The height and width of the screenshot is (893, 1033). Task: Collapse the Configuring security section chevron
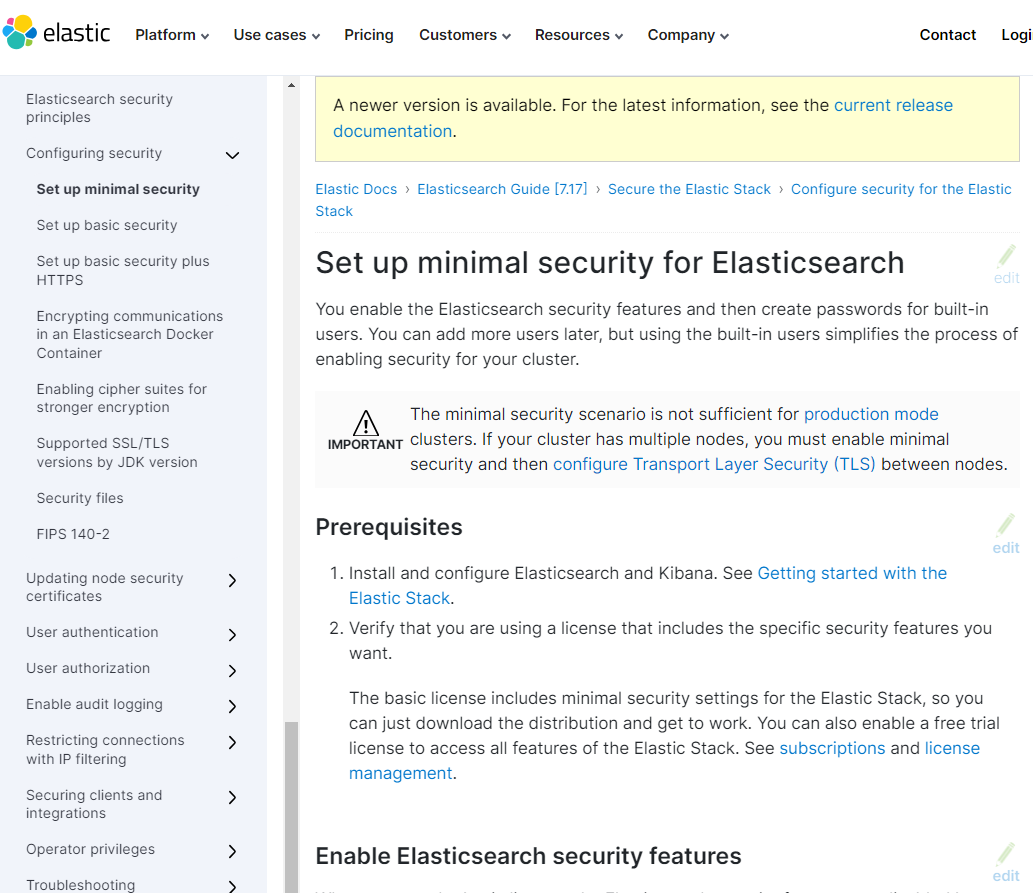[x=232, y=156]
